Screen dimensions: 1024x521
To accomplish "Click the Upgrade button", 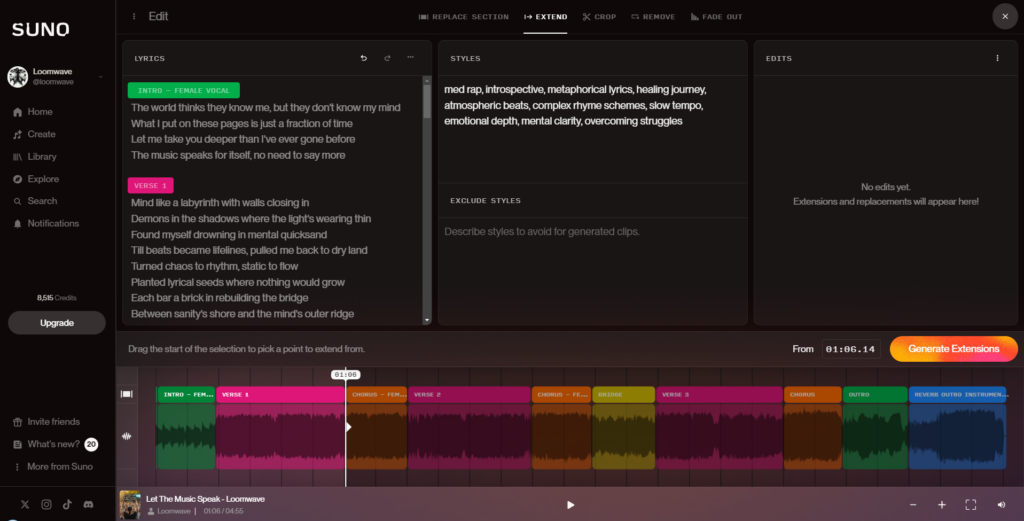I will click(57, 323).
